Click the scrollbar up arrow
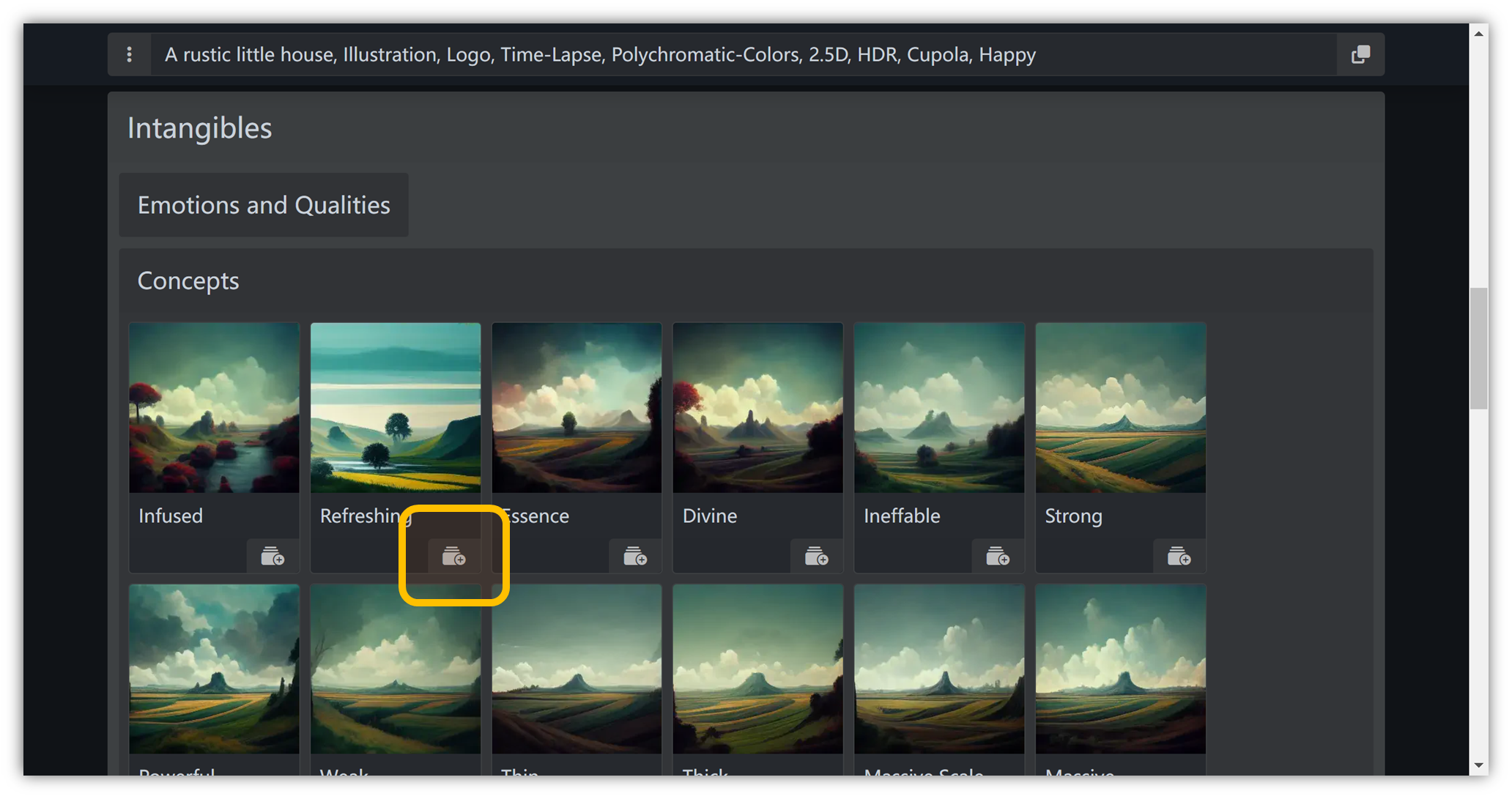 (1478, 34)
